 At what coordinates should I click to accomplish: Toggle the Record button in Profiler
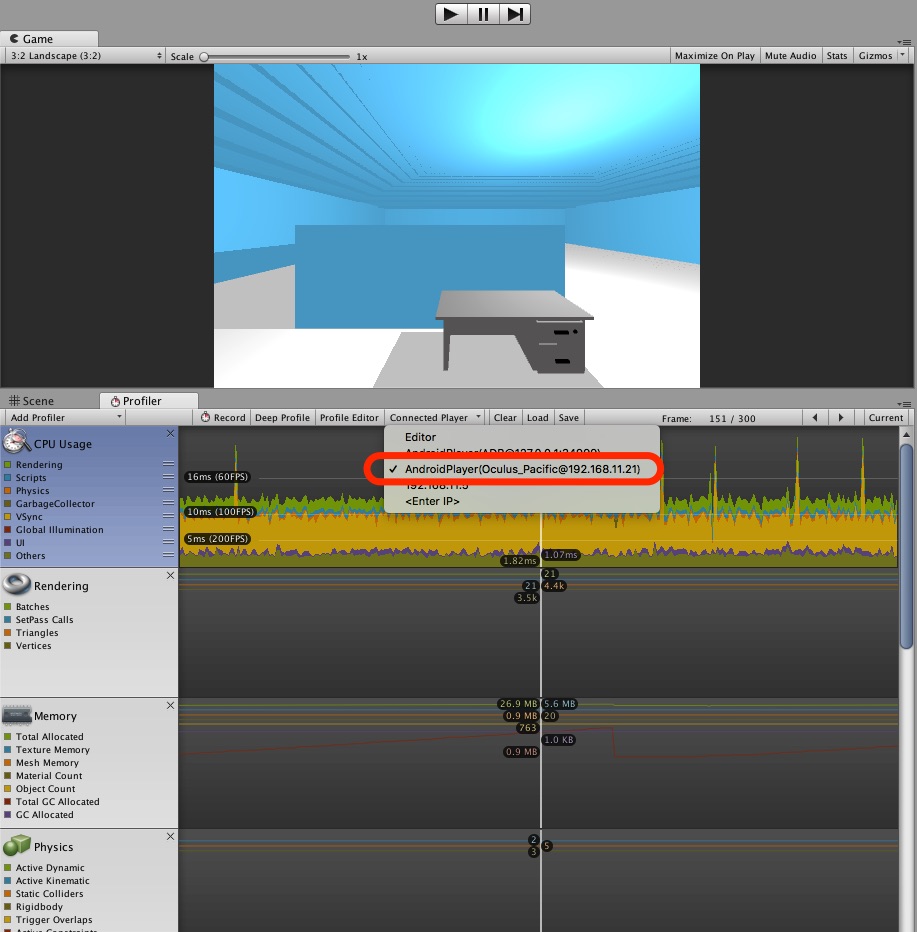222,418
